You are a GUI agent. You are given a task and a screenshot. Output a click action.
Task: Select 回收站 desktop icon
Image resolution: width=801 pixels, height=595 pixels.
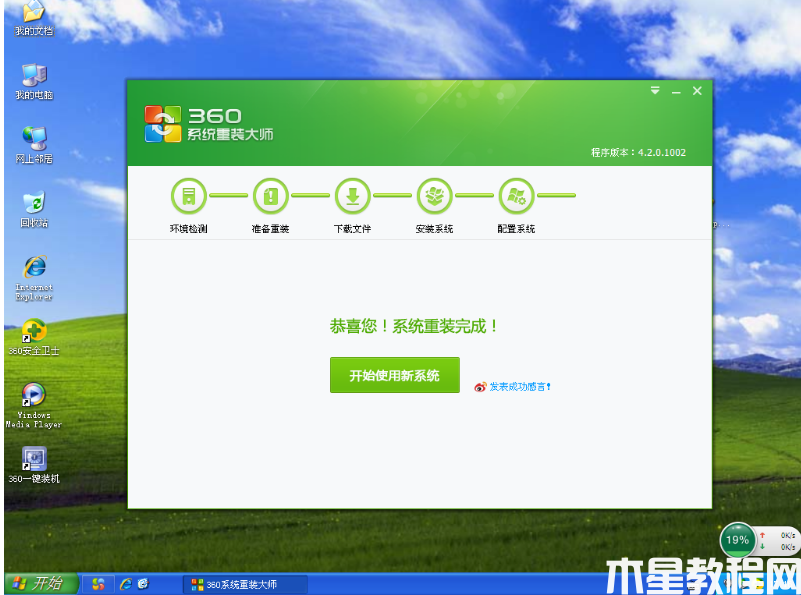(34, 209)
